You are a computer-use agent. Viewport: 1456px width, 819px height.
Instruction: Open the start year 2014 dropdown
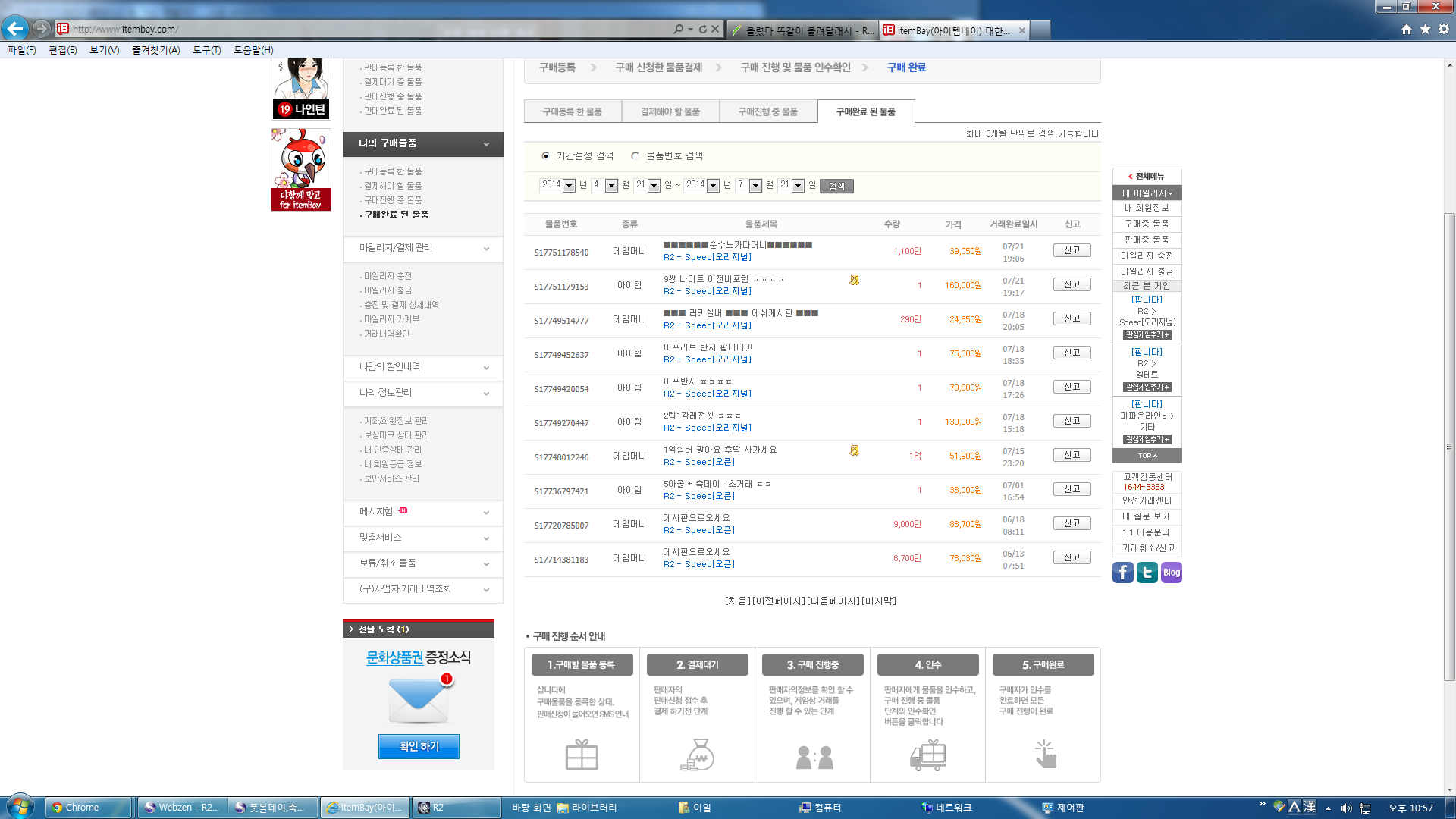569,186
